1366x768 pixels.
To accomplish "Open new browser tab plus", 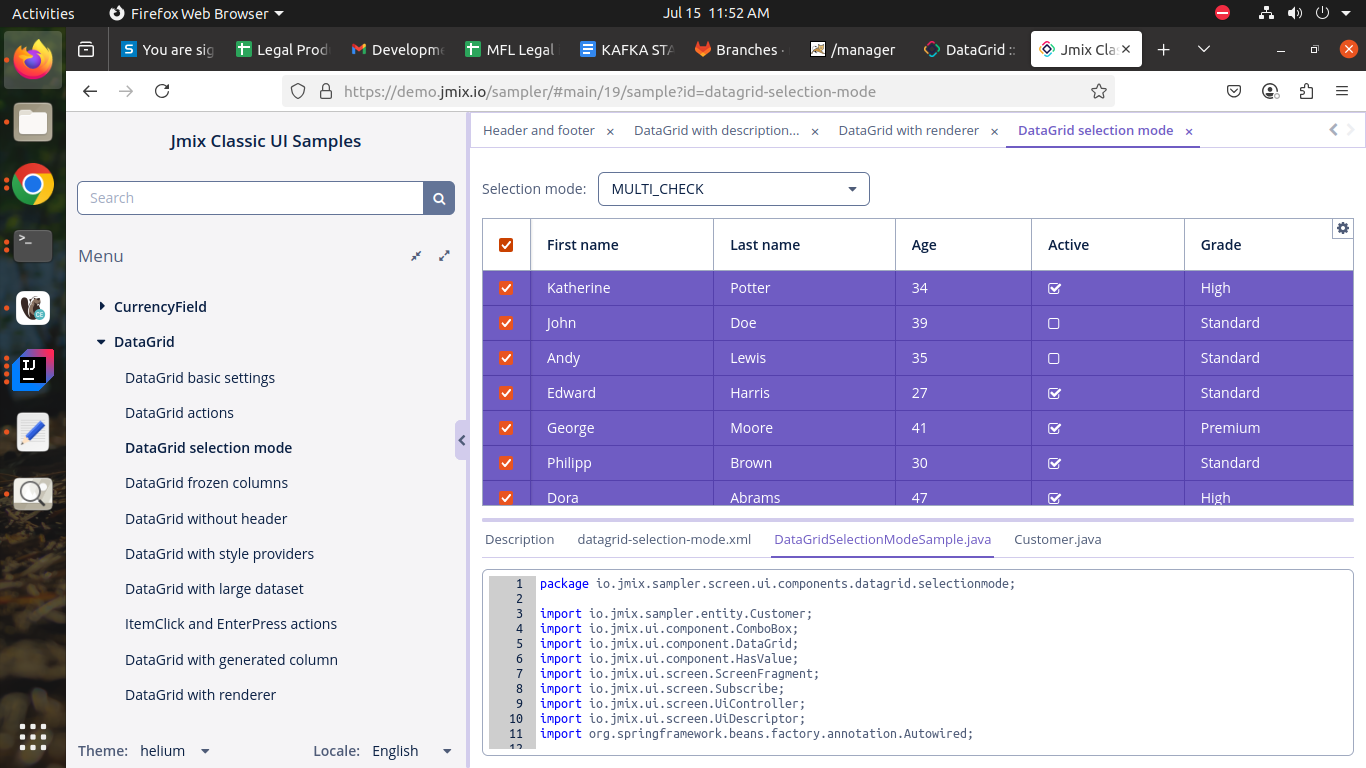I will tap(1163, 49).
